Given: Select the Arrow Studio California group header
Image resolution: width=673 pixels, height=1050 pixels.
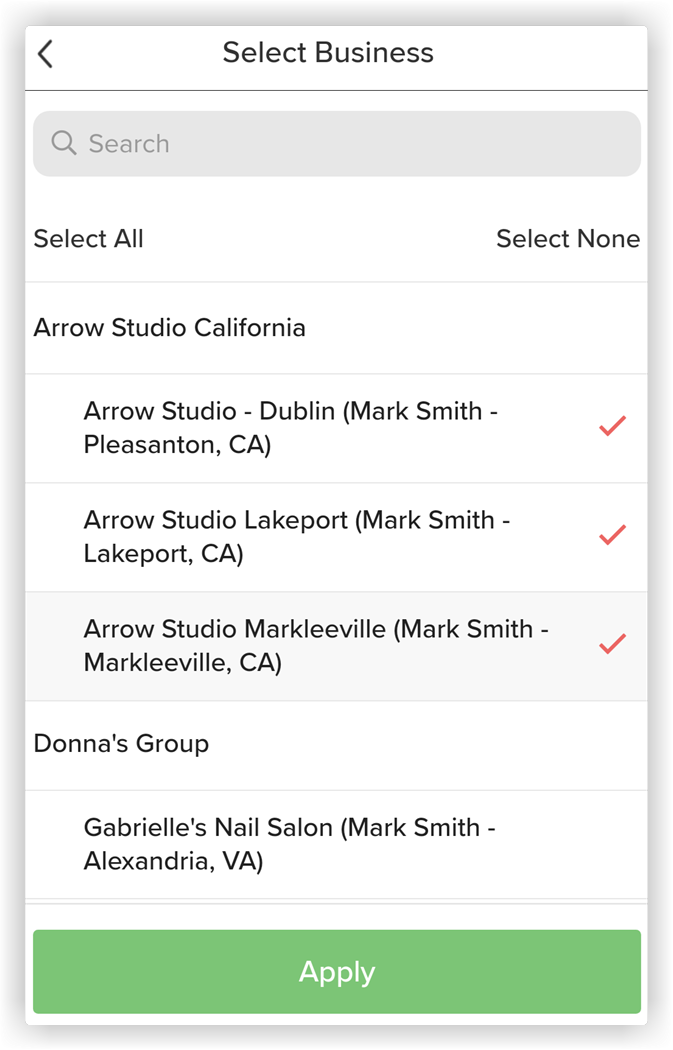Looking at the screenshot, I should [336, 327].
